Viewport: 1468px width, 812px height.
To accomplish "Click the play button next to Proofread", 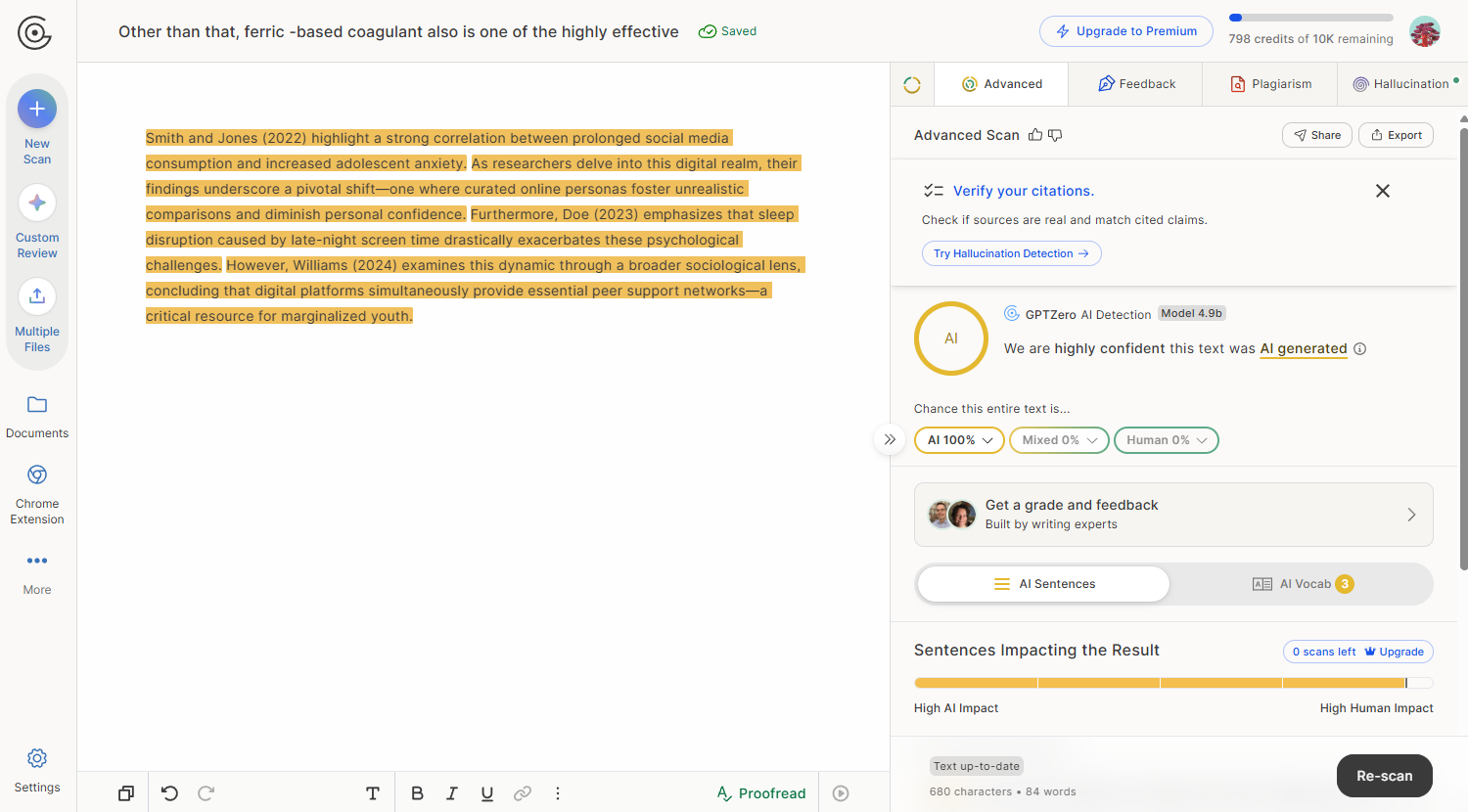I will coord(841,793).
